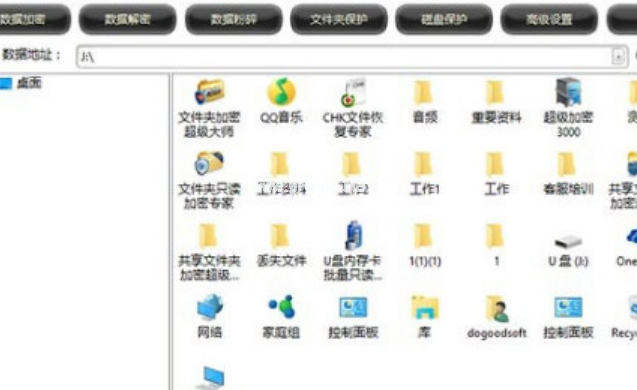Switch to the 数据粉碎 tab
Screen dimensions: 637x390
coord(234,19)
